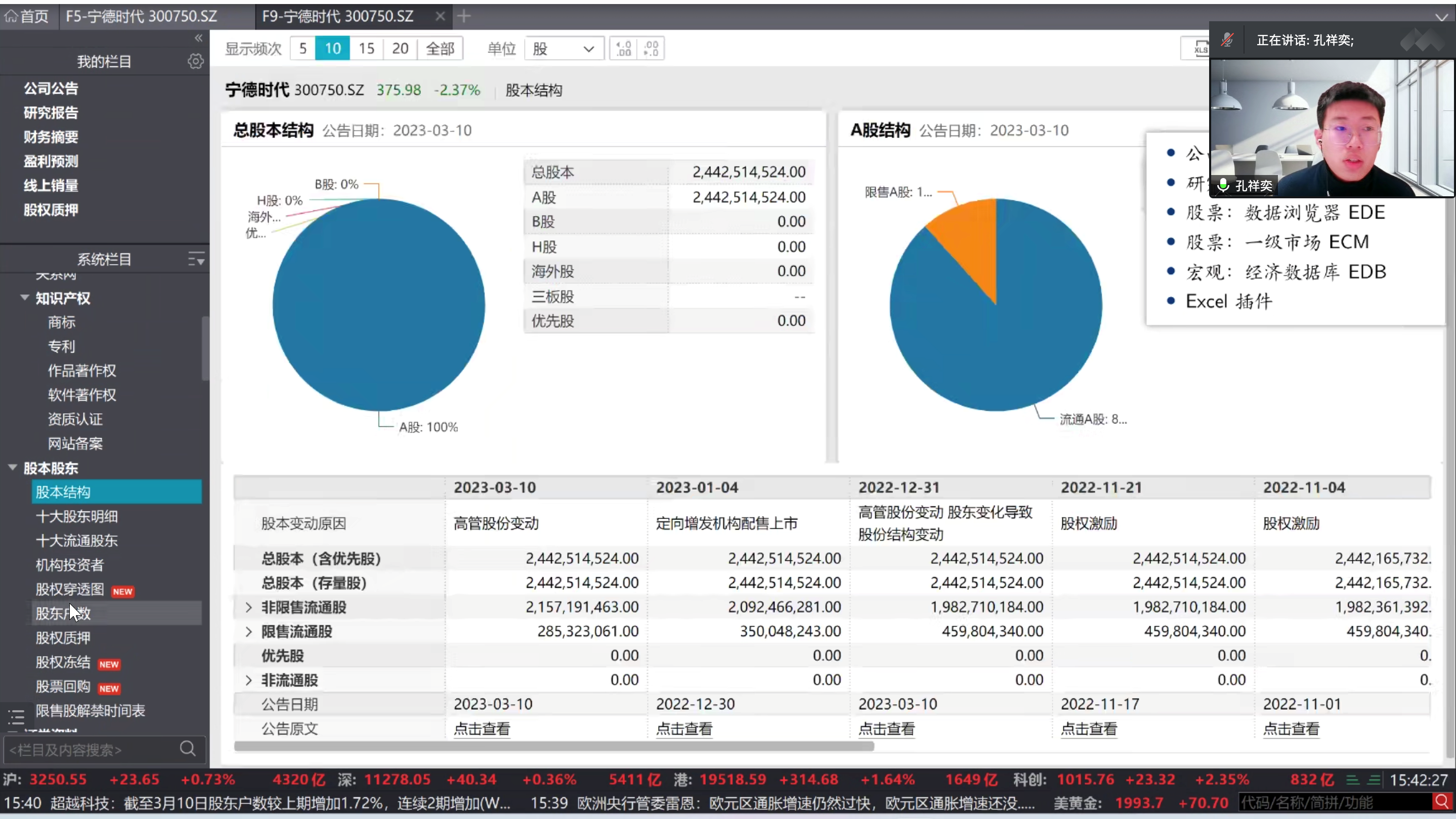The width and height of the screenshot is (1456, 819).
Task: Click the increase decimal places icon
Action: coord(623,49)
